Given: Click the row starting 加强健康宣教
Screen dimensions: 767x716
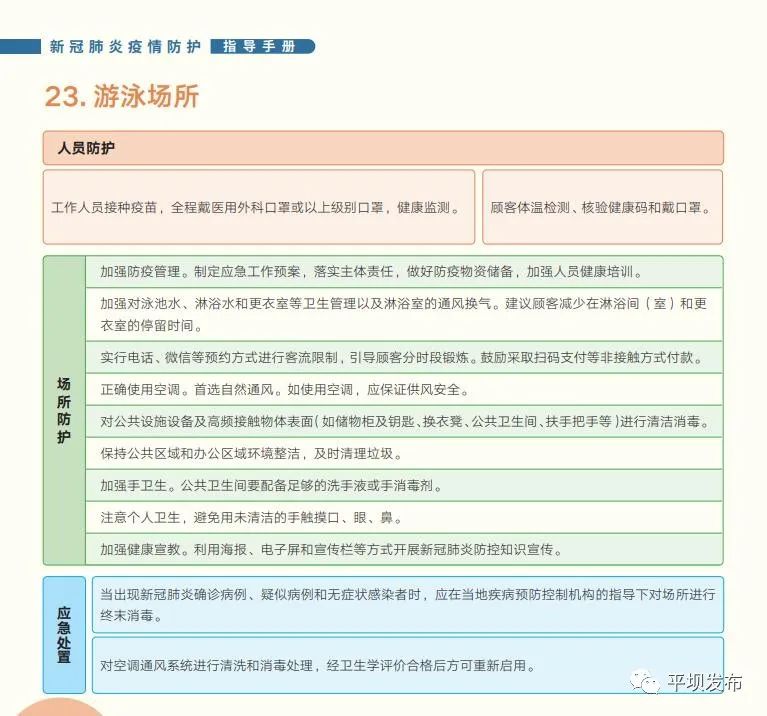Looking at the screenshot, I should (x=404, y=549).
